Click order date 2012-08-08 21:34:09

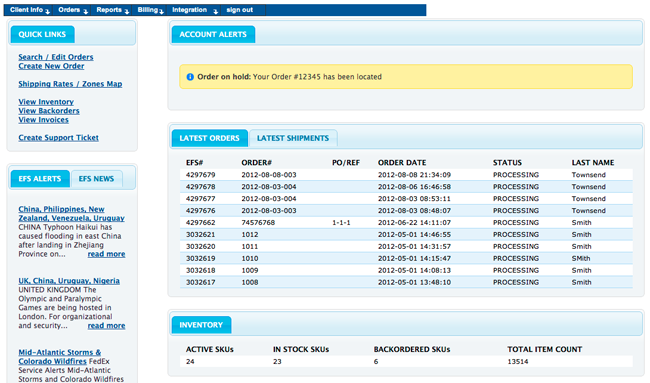click(414, 175)
